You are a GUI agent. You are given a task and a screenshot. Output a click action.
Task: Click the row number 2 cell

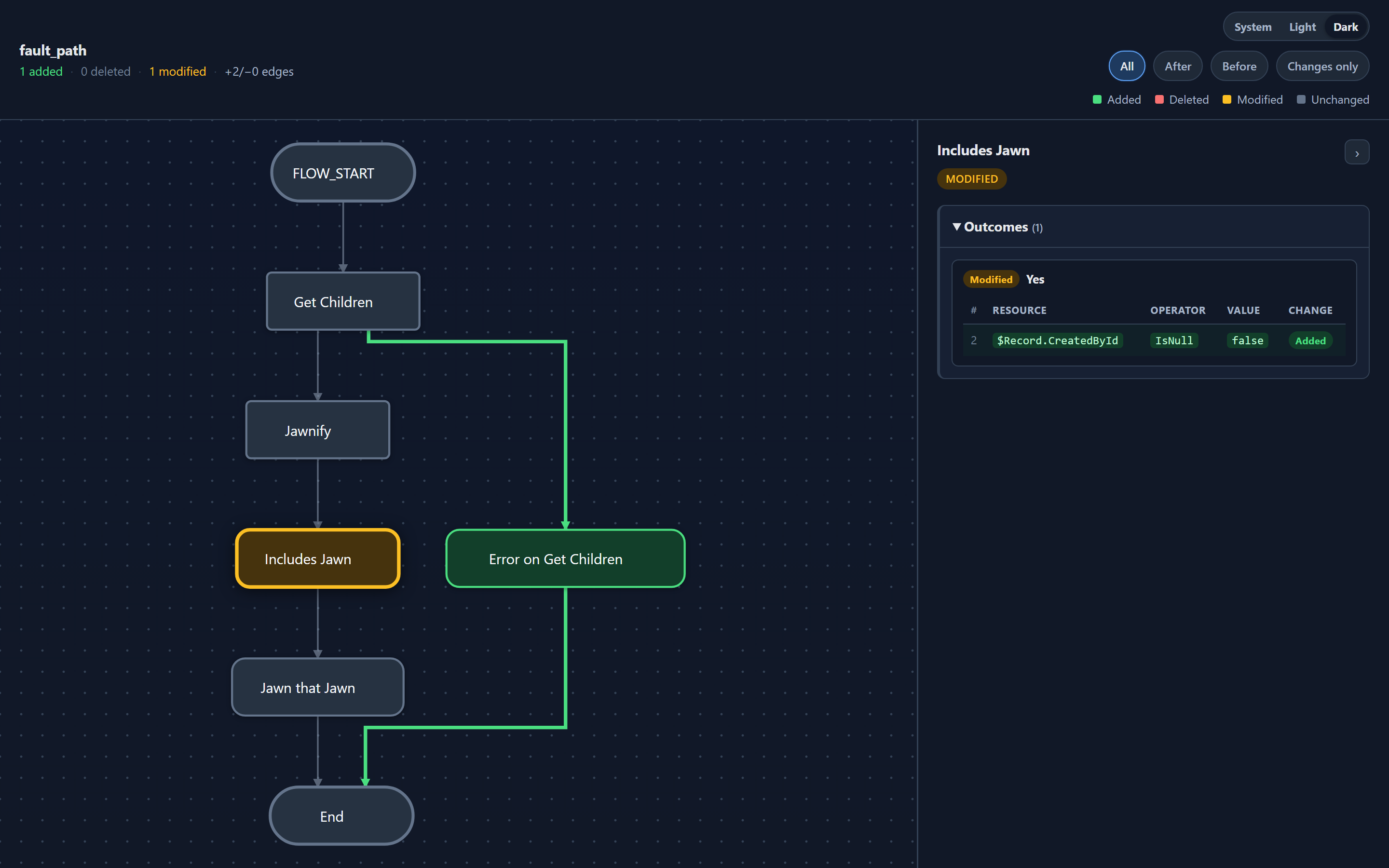click(x=973, y=340)
